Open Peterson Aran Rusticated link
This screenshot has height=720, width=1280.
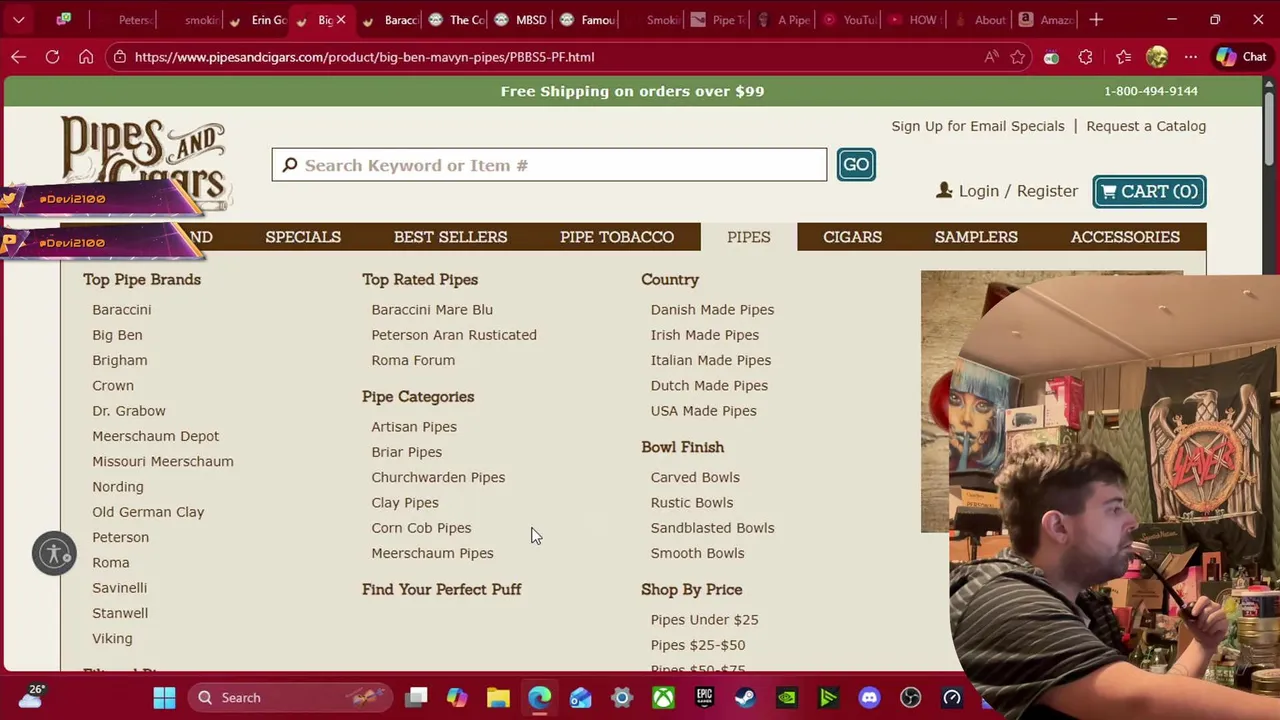click(454, 335)
